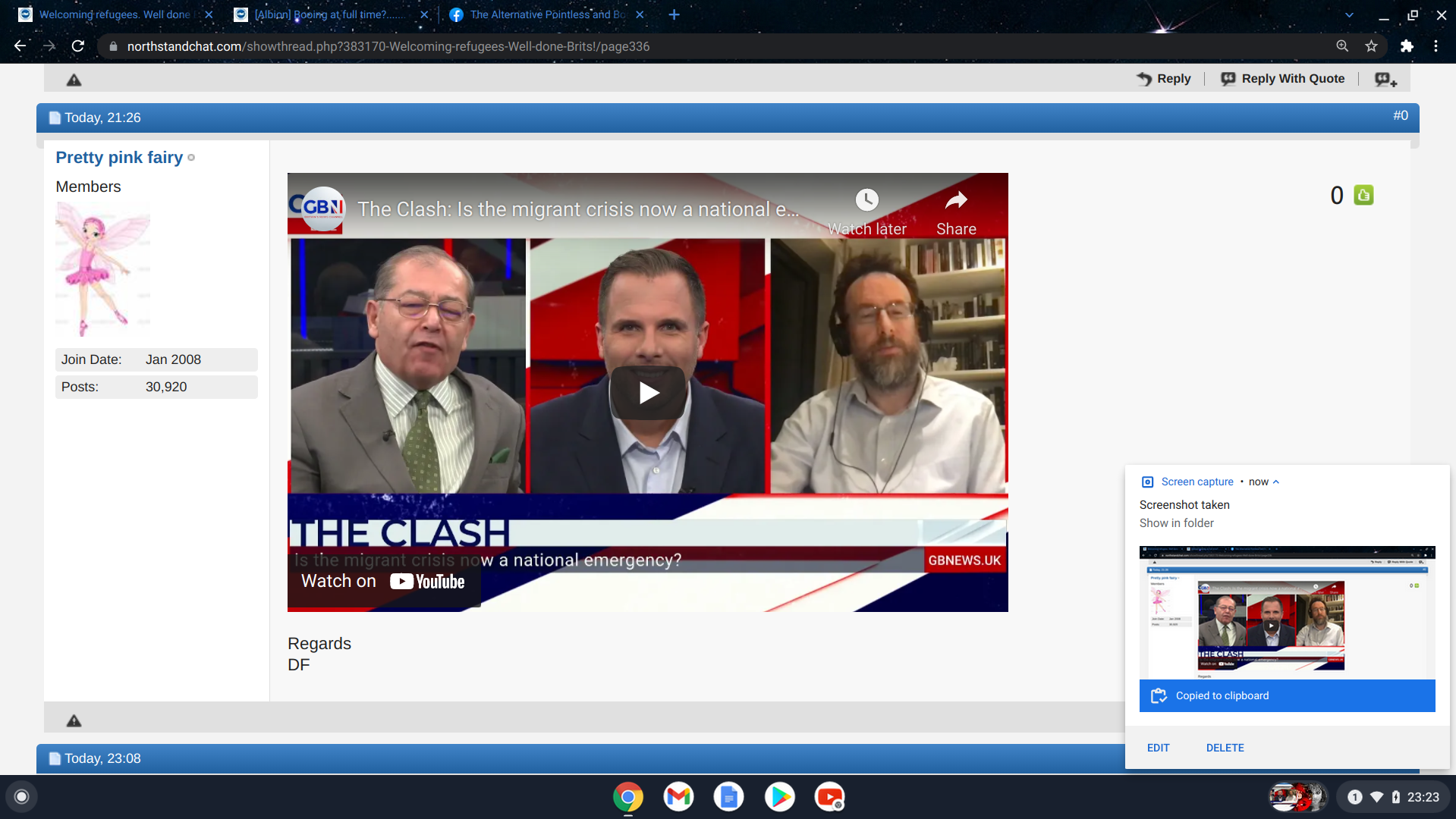
Task: Open the Chrome three-dot menu
Action: click(x=1436, y=46)
